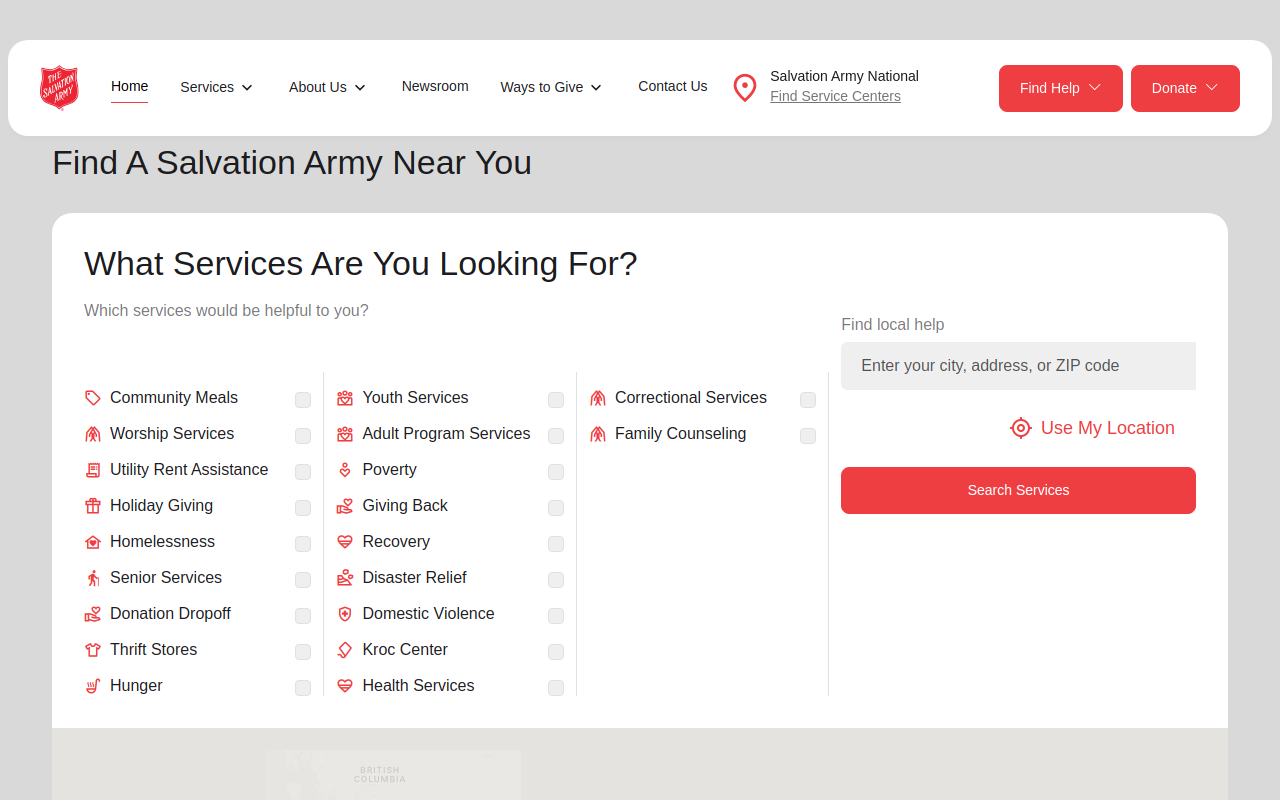
Task: Tick the Utility Rent Assistance checkbox
Action: click(303, 472)
